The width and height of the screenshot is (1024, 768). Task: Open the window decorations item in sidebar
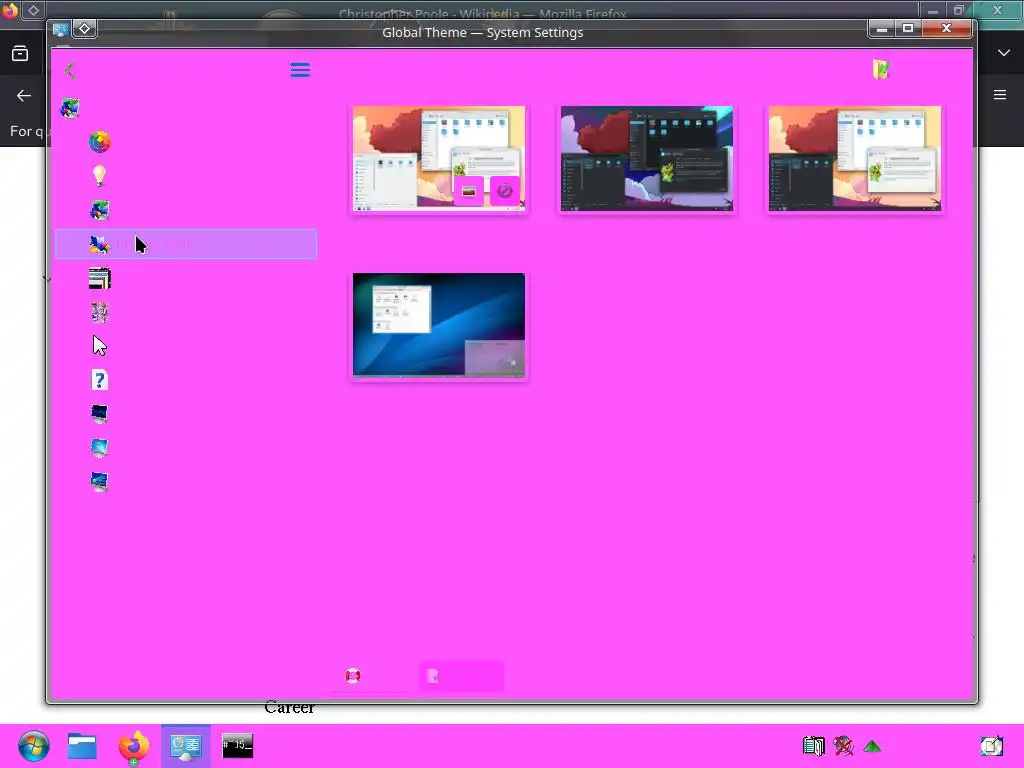click(99, 278)
